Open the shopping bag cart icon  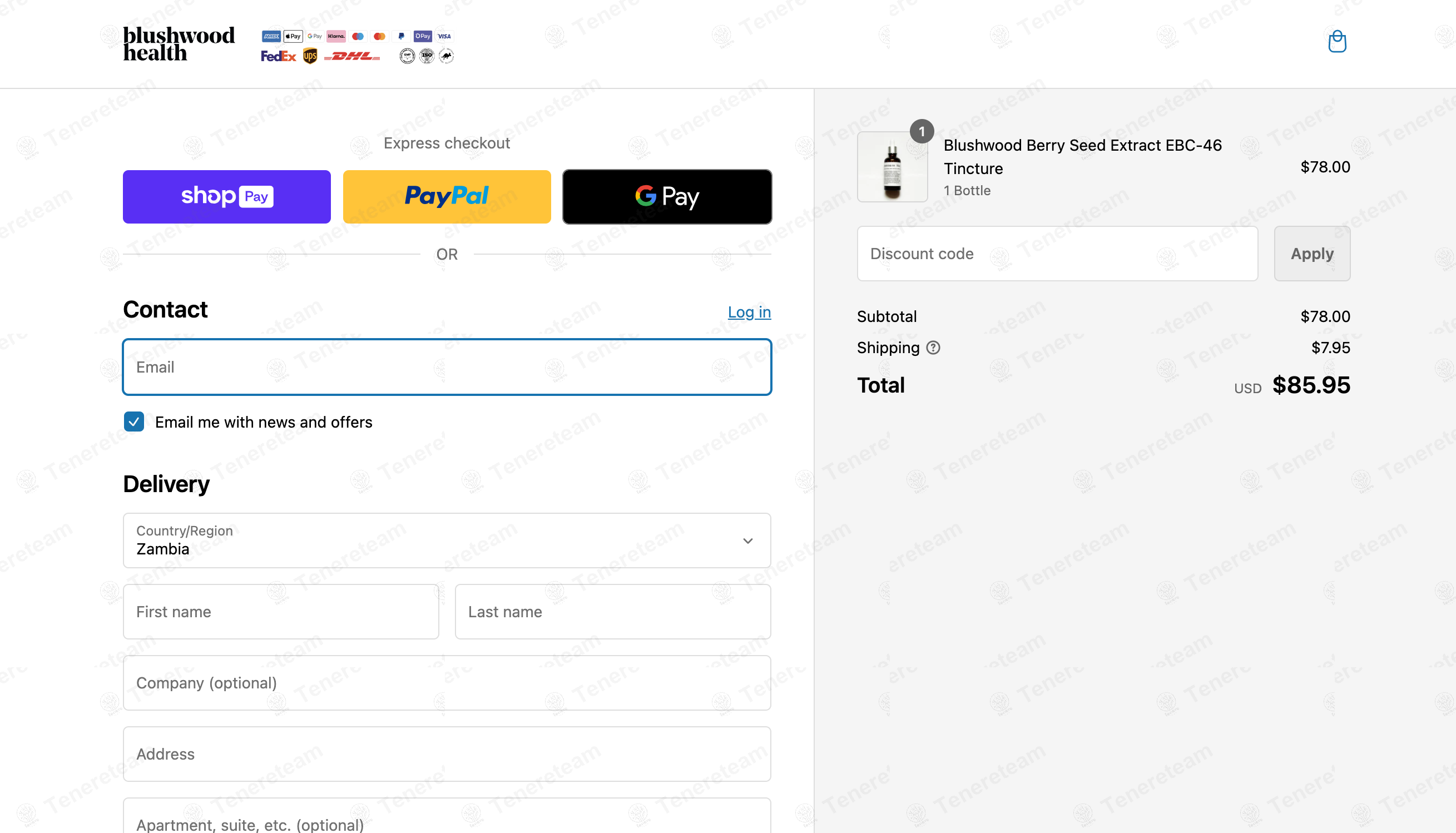(1337, 41)
